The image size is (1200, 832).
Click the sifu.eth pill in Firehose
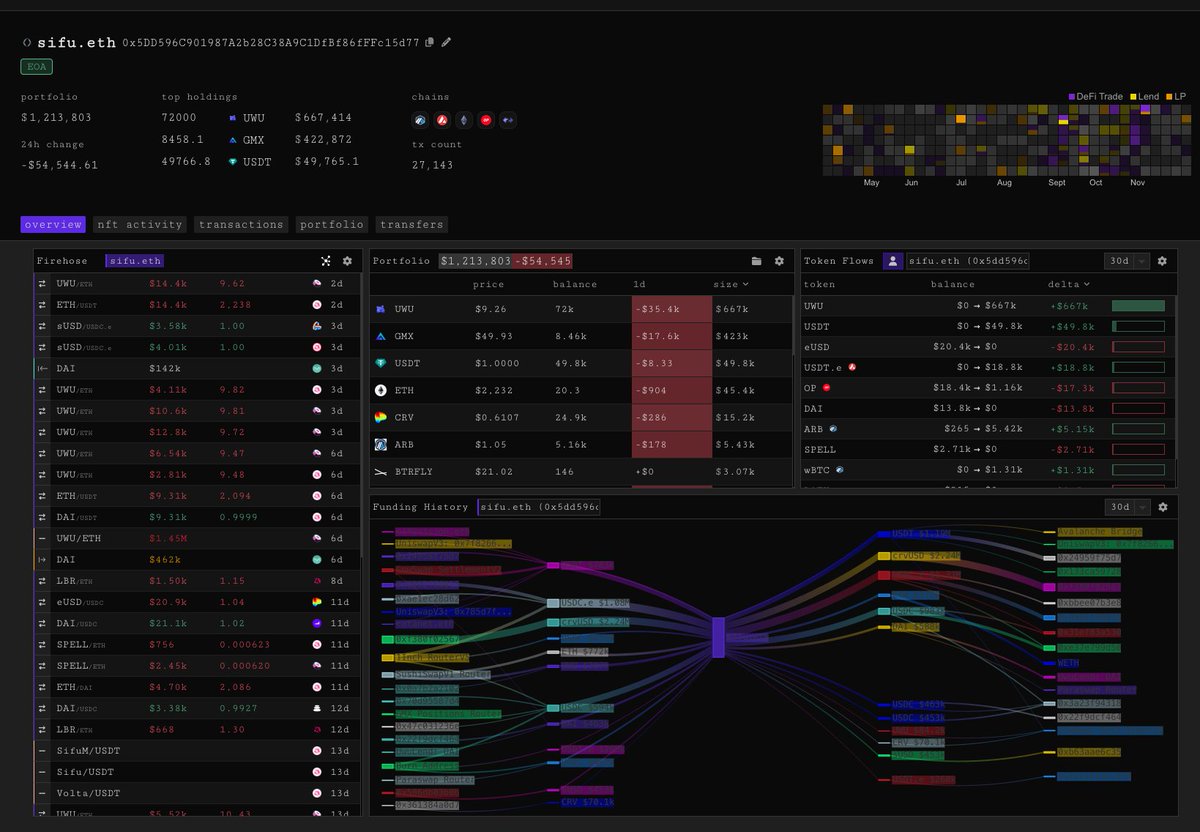[134, 260]
